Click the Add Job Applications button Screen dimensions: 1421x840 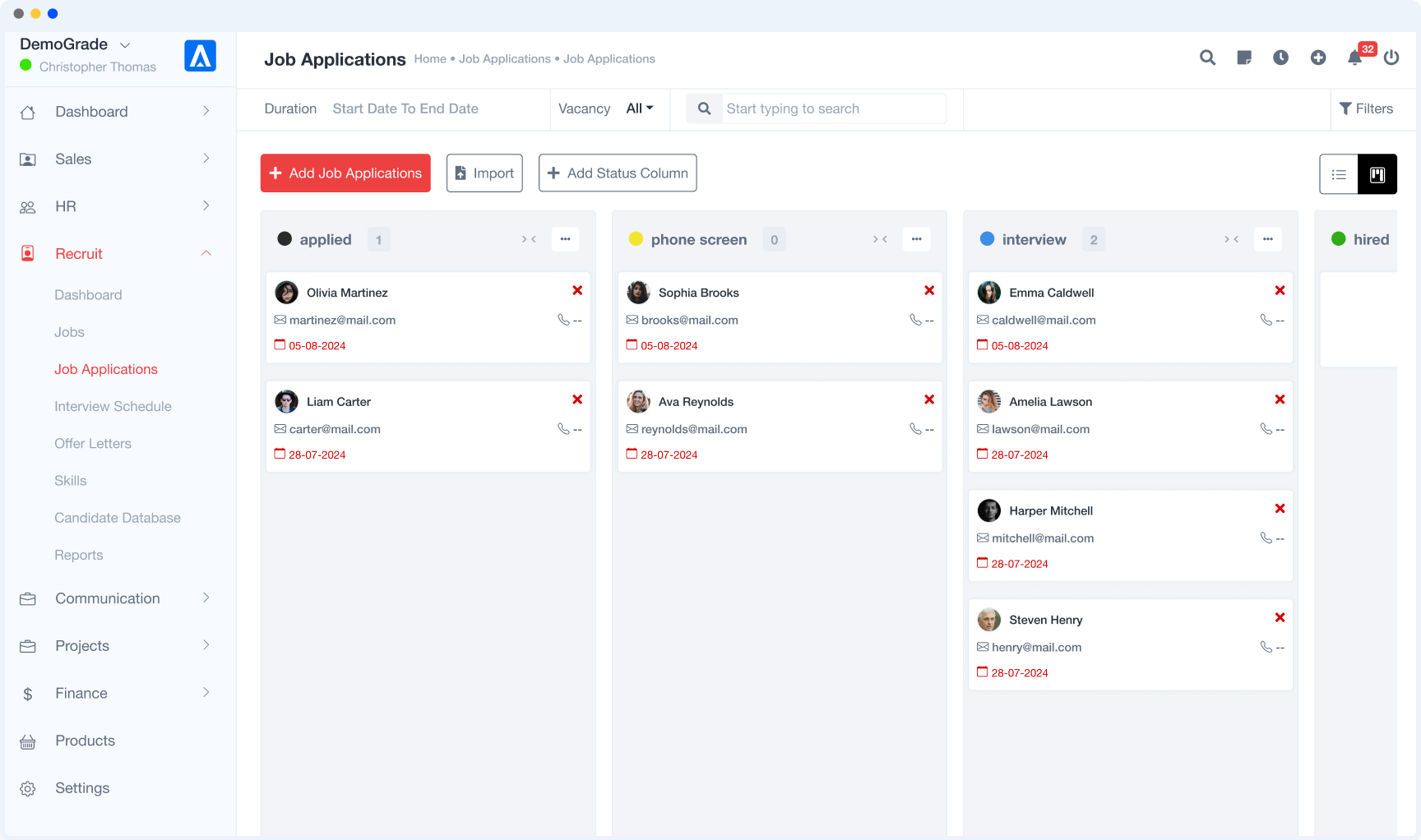click(x=345, y=173)
